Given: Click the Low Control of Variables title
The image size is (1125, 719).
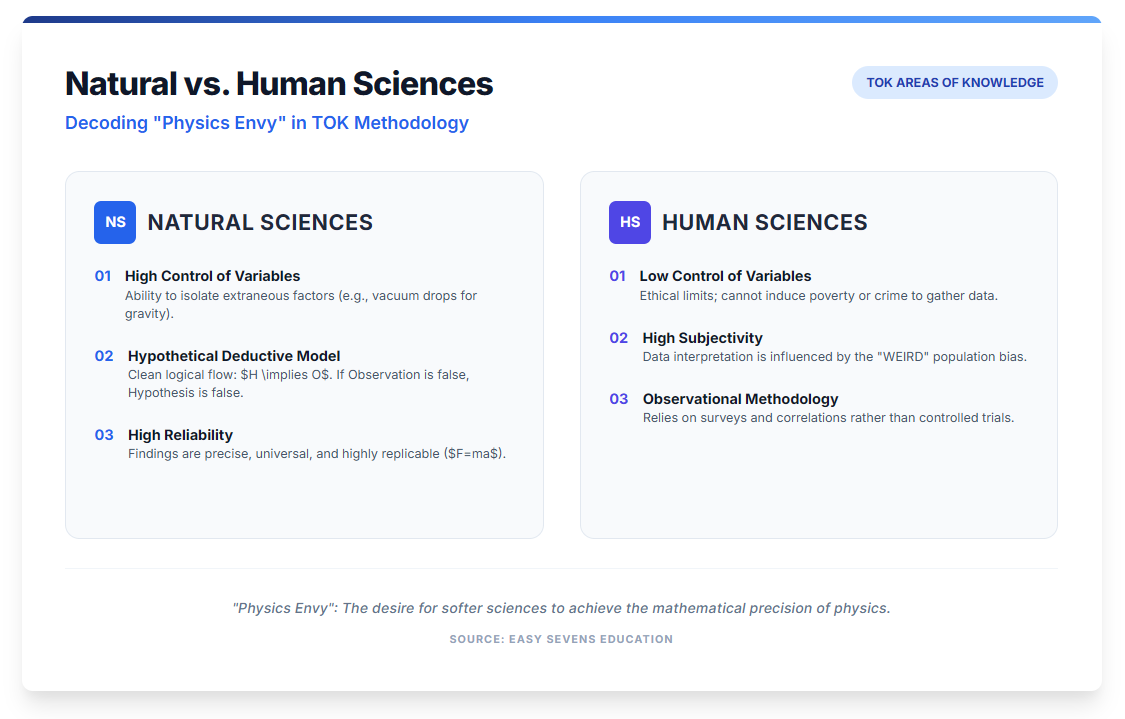Looking at the screenshot, I should (725, 276).
